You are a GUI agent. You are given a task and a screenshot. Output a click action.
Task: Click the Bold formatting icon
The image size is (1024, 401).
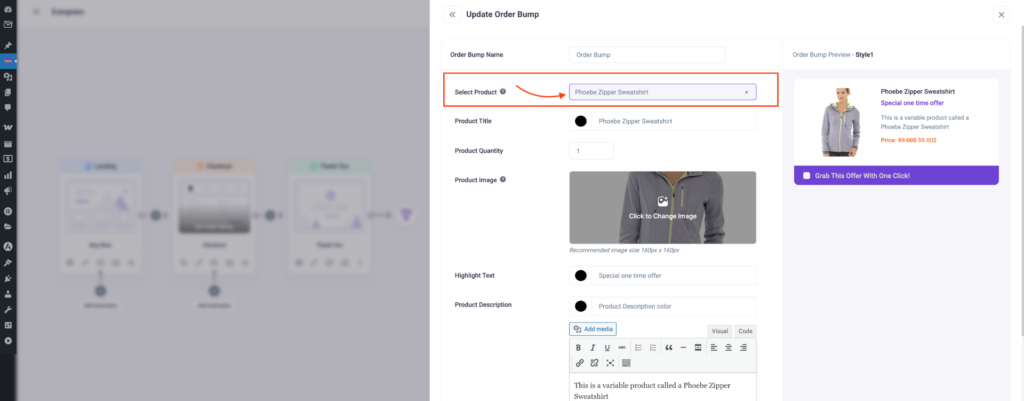pos(578,347)
